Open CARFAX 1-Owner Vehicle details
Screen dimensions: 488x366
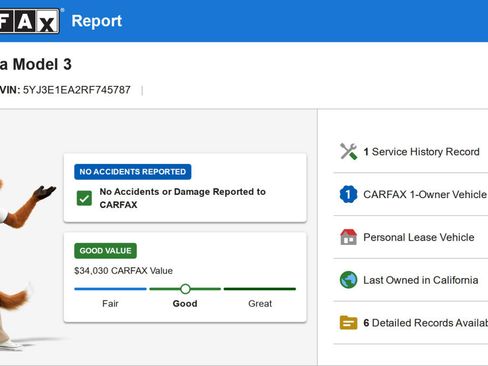[411, 194]
